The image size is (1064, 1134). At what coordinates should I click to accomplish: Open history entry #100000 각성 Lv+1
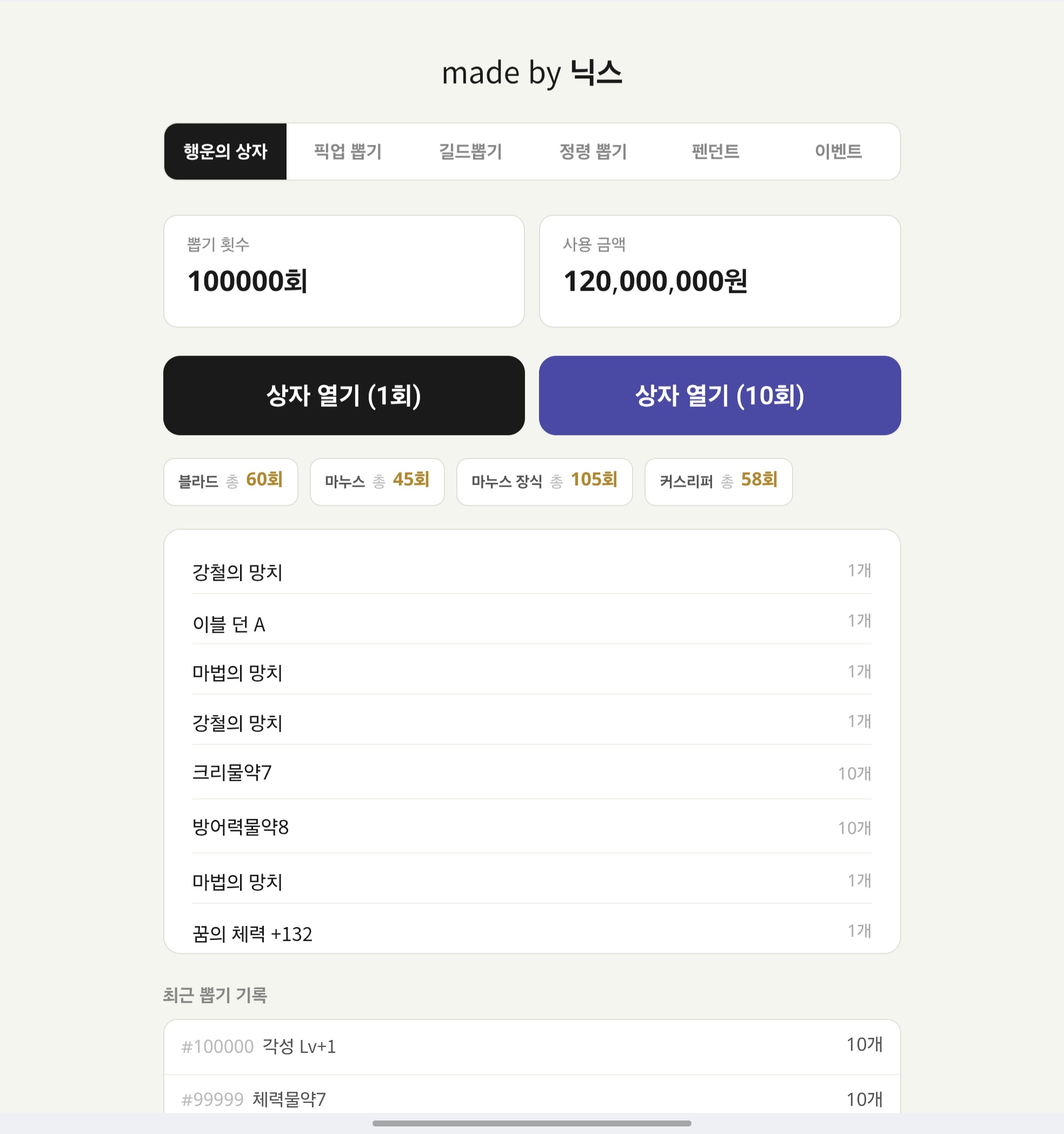(531, 1046)
